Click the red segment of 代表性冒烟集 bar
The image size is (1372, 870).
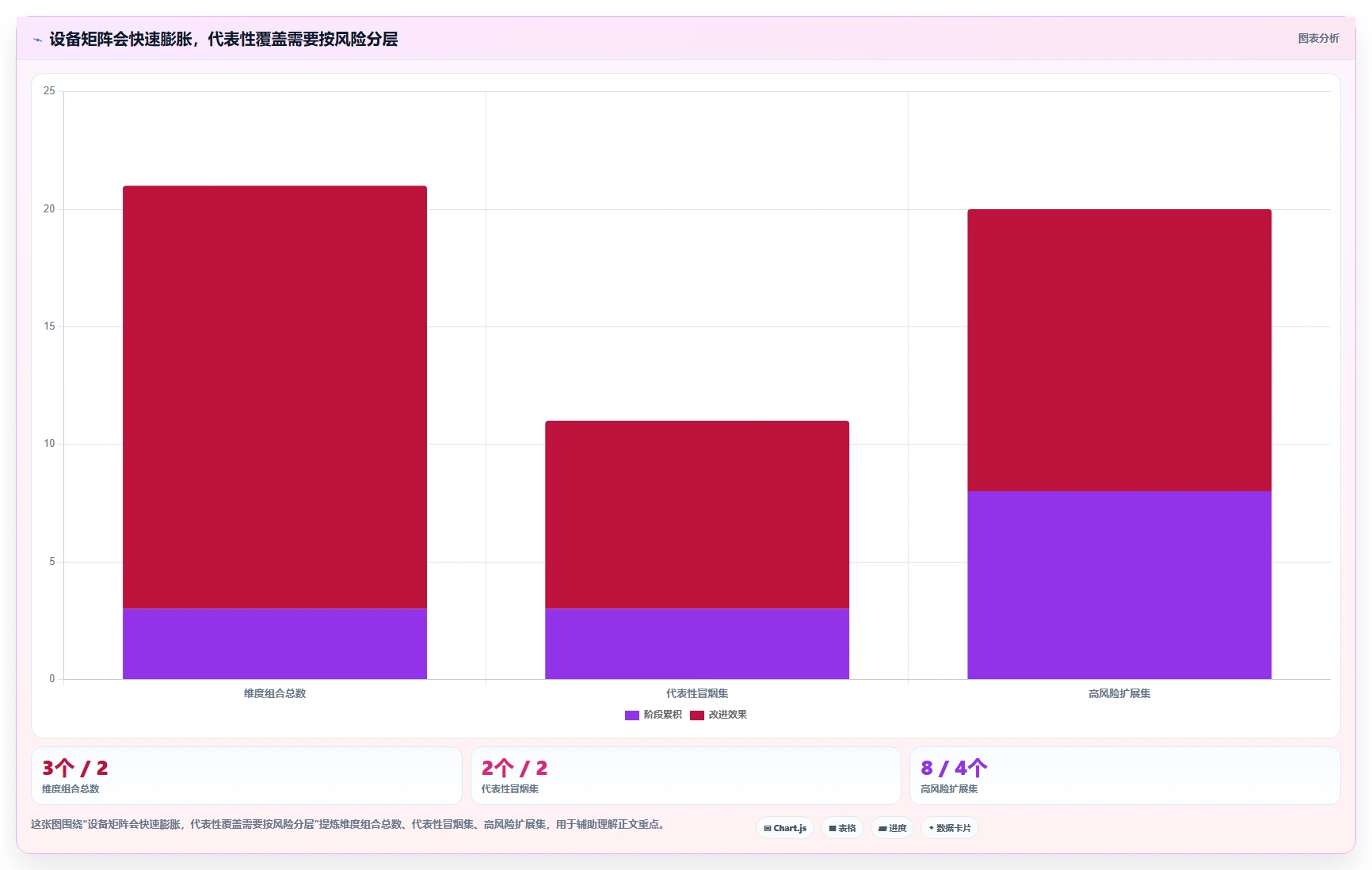click(x=697, y=514)
